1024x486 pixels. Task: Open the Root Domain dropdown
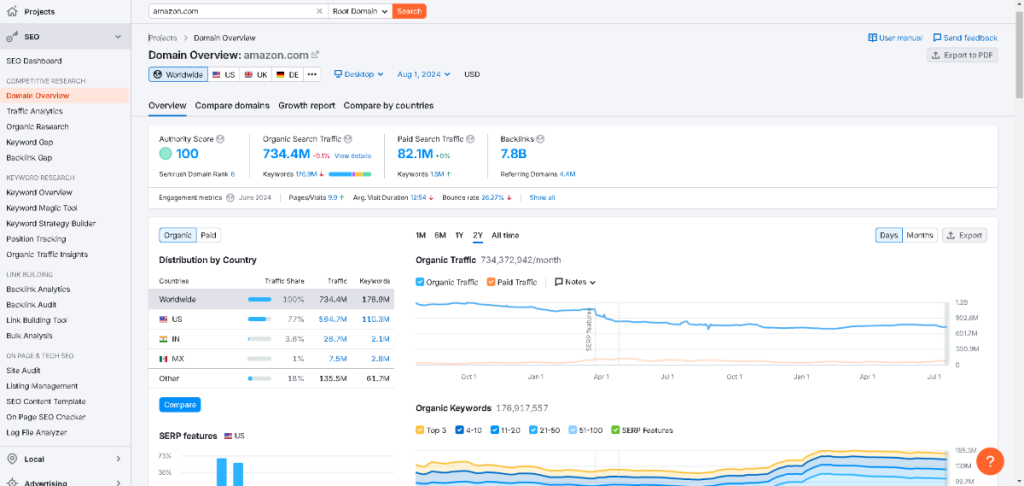click(359, 11)
